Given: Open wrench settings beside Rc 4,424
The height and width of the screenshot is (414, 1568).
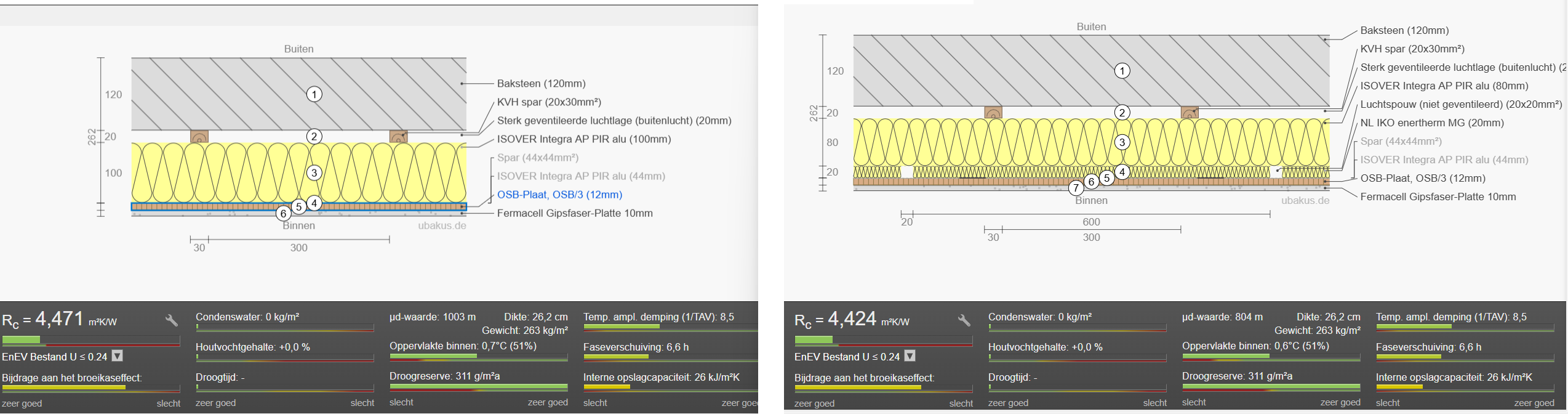Looking at the screenshot, I should point(964,320).
